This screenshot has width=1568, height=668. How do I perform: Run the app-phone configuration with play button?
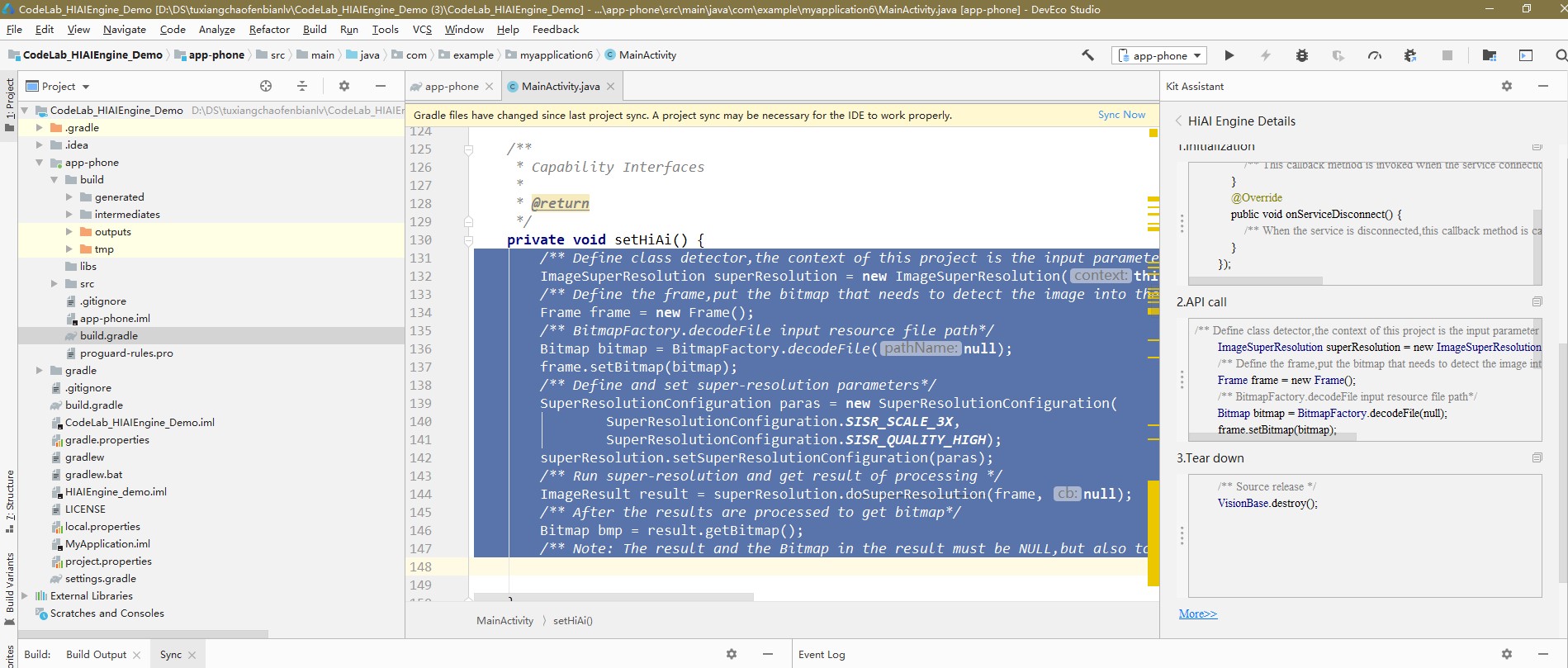(x=1229, y=55)
